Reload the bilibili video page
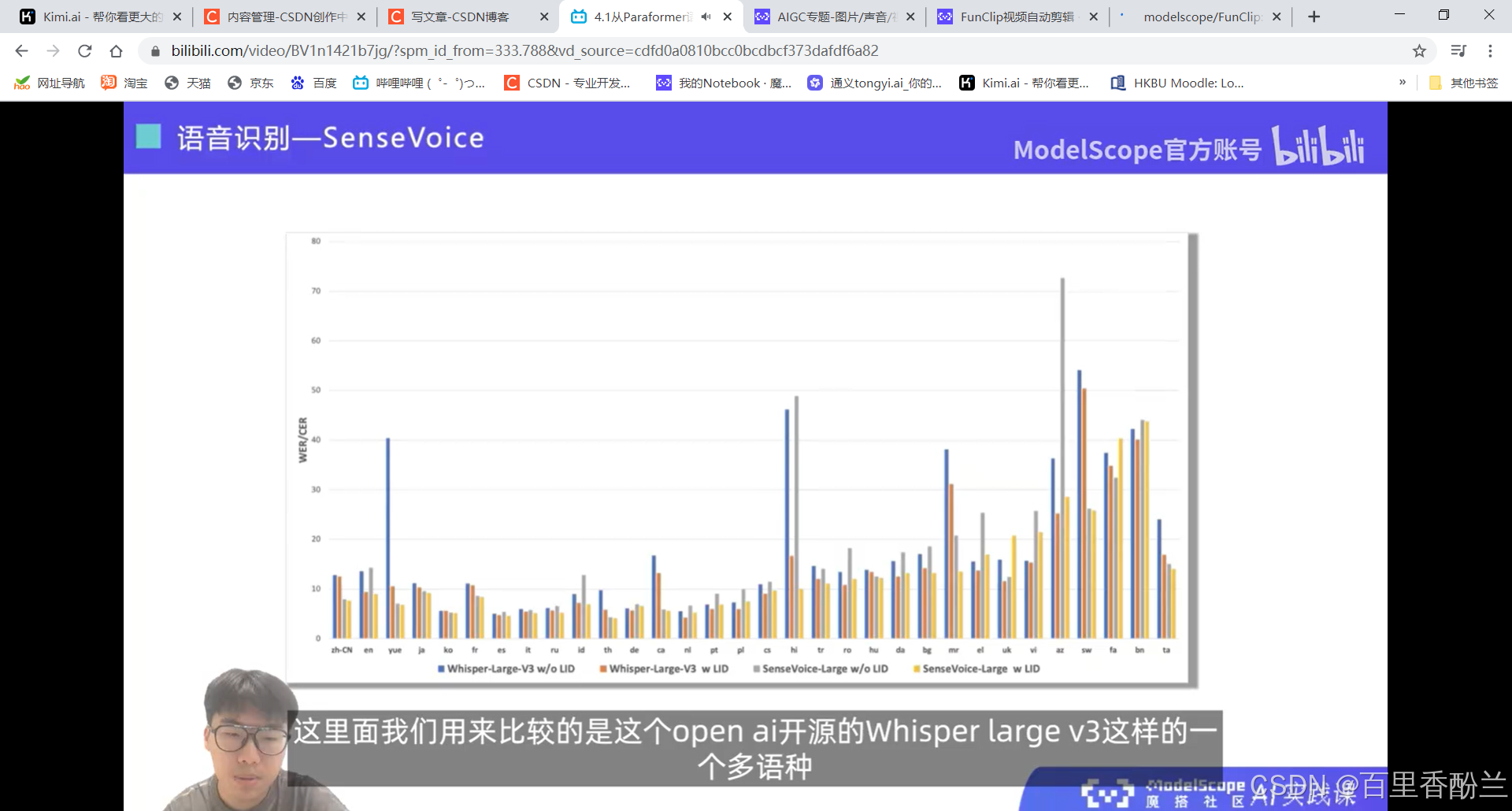This screenshot has height=811, width=1512. [x=84, y=51]
